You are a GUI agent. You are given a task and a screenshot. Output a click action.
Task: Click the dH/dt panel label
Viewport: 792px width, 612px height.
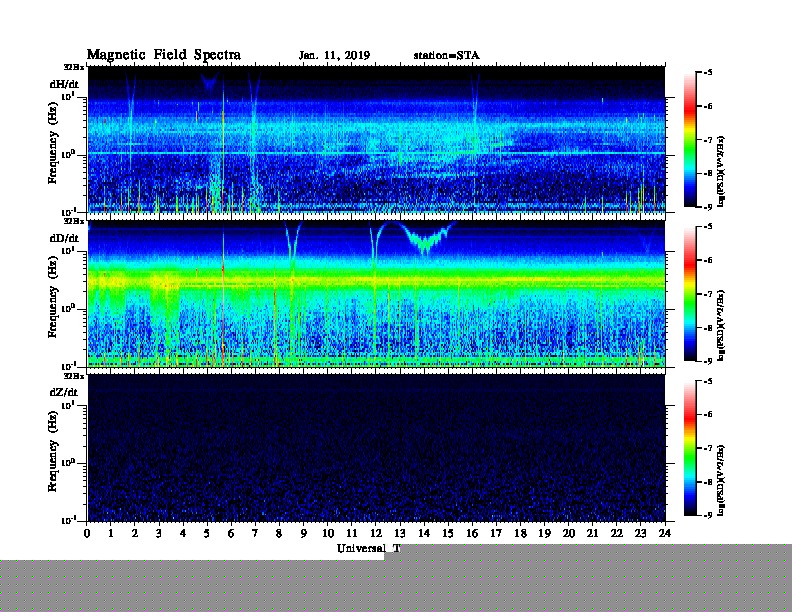[x=64, y=84]
